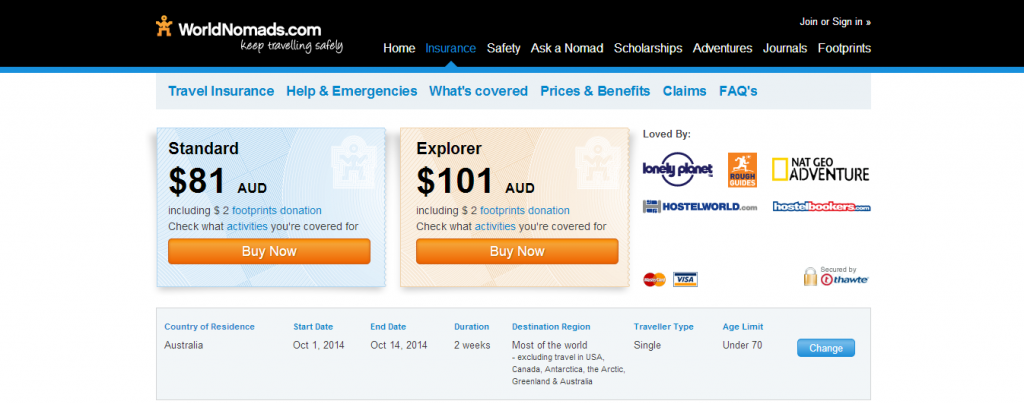Open the Insurance menu item
Viewport: 1024px width, 404px height.
point(451,48)
